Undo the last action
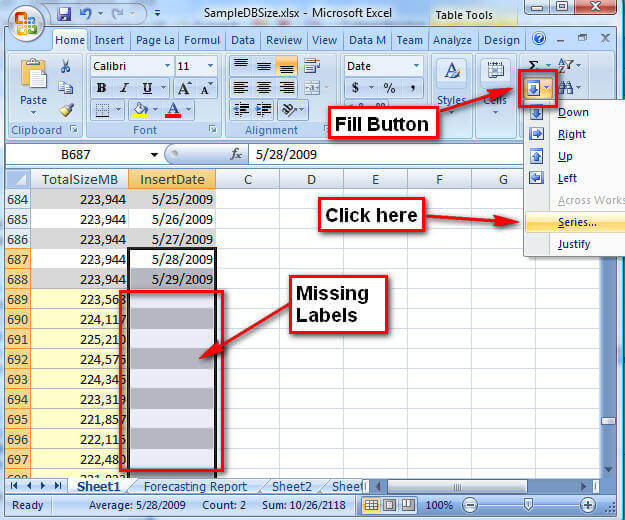The image size is (625, 520). (x=86, y=14)
